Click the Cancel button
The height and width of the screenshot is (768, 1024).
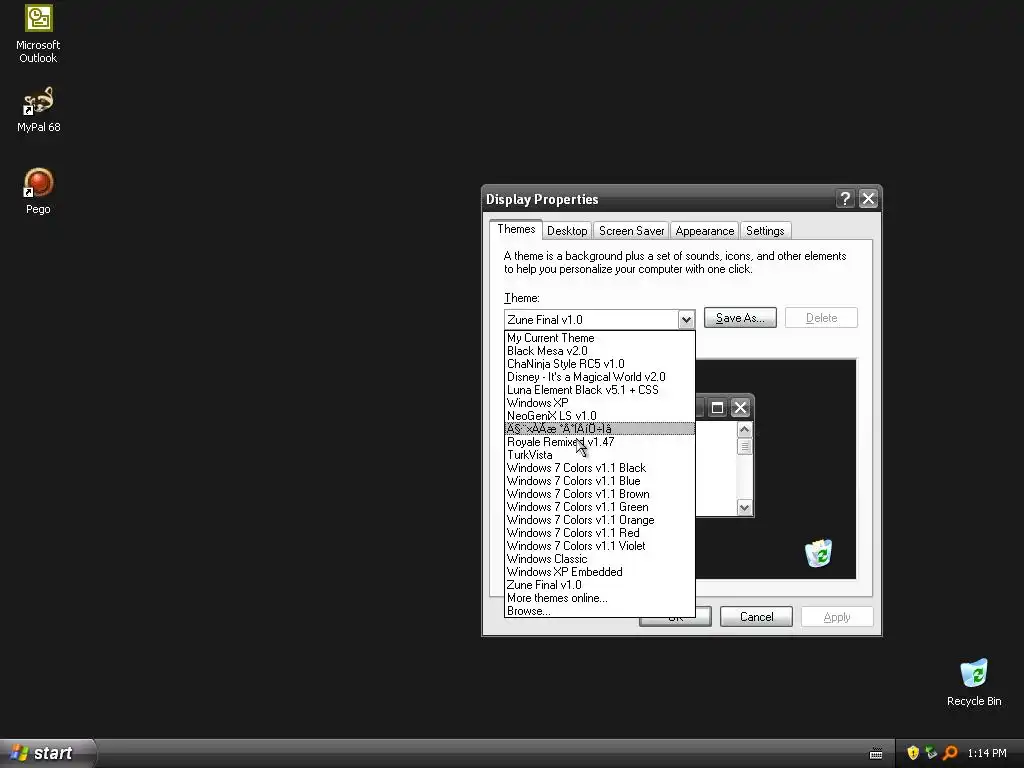pyautogui.click(x=756, y=616)
